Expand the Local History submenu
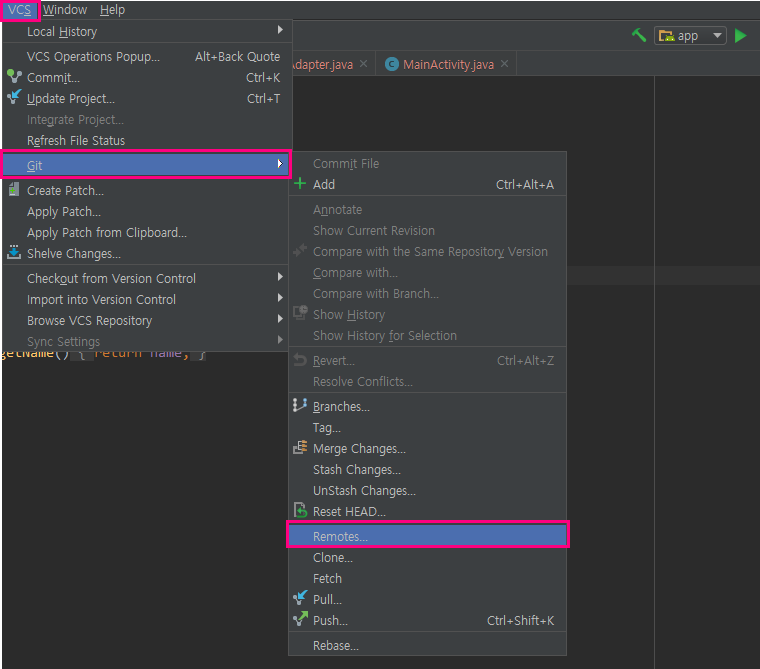The height and width of the screenshot is (669, 760). pos(147,32)
